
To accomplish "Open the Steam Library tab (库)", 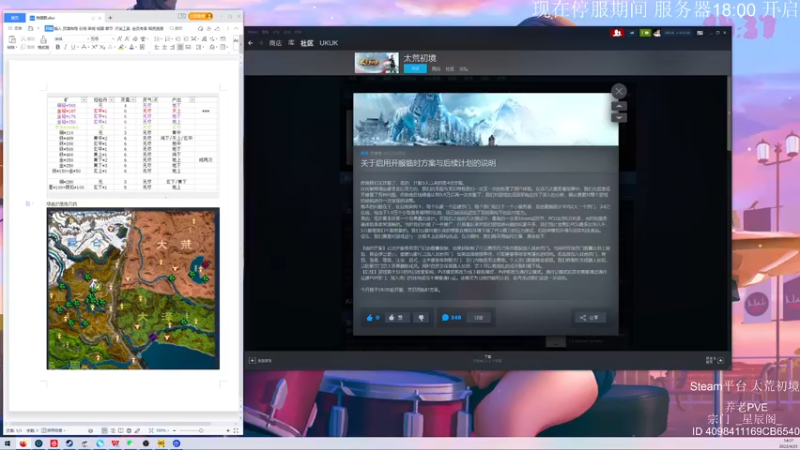I will 291,43.
